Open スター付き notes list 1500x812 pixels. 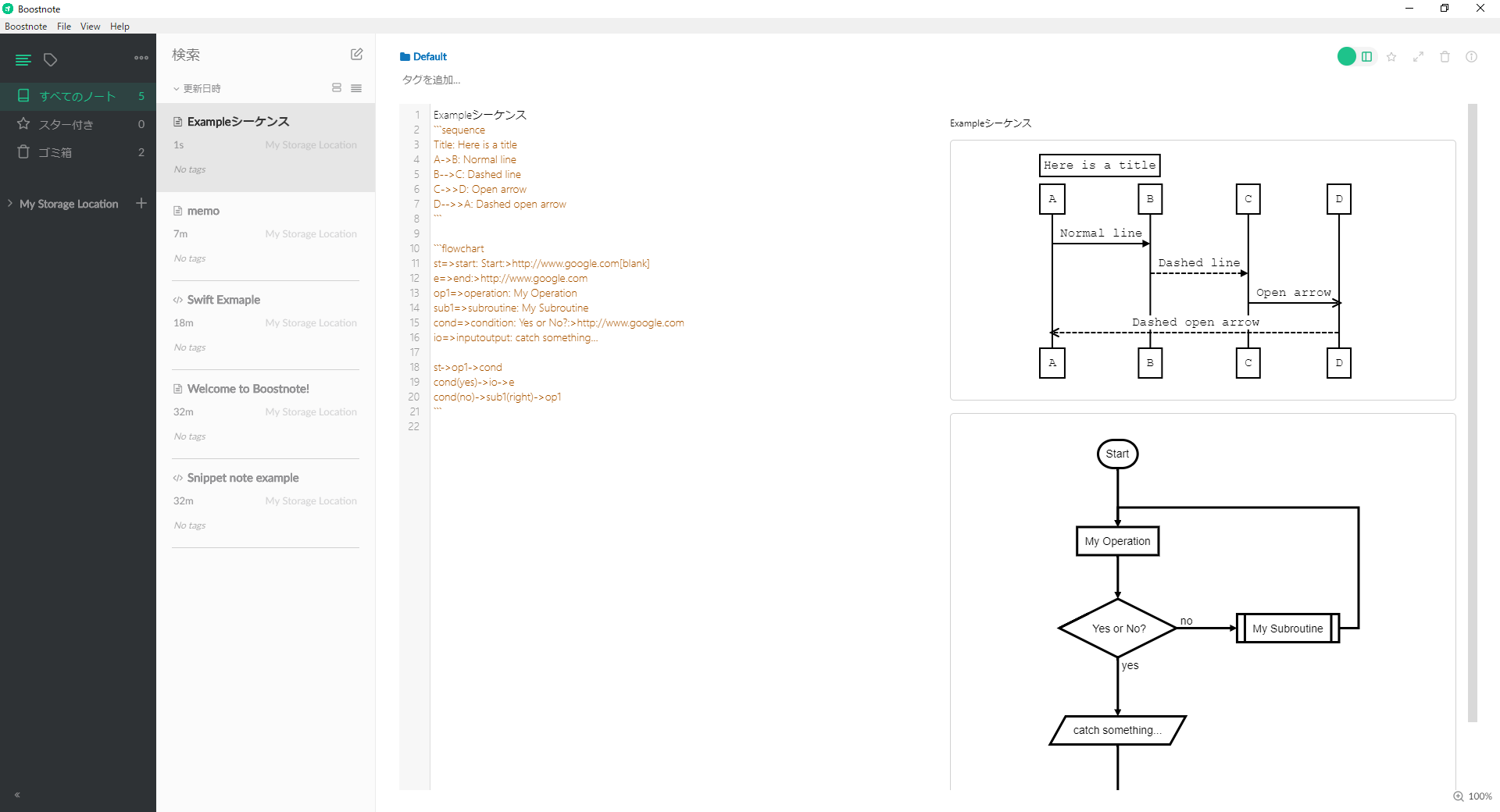[78, 124]
